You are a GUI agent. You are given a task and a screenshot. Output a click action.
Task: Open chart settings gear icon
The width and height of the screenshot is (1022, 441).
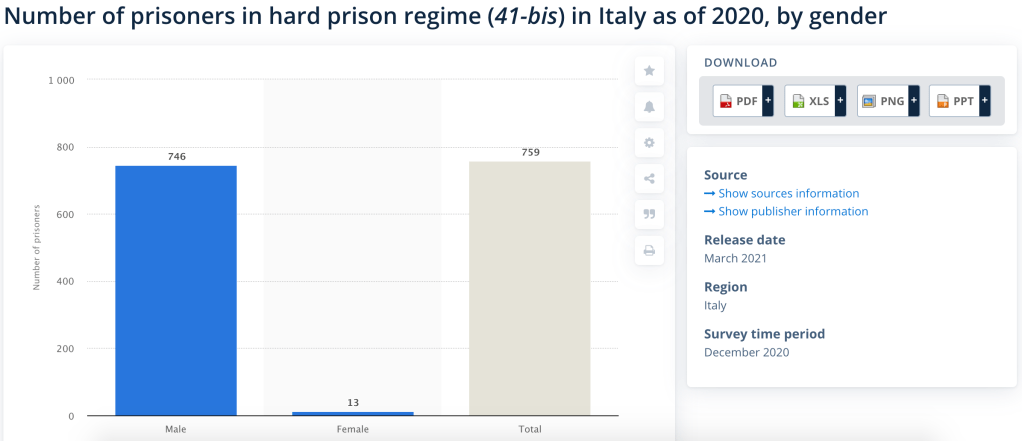tap(649, 143)
